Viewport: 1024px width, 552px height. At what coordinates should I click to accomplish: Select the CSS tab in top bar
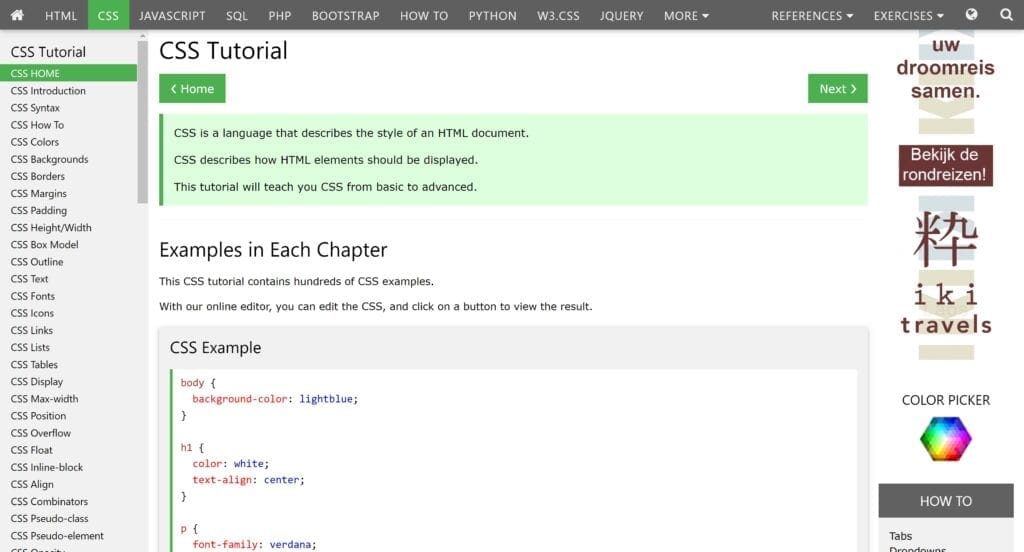pos(108,15)
